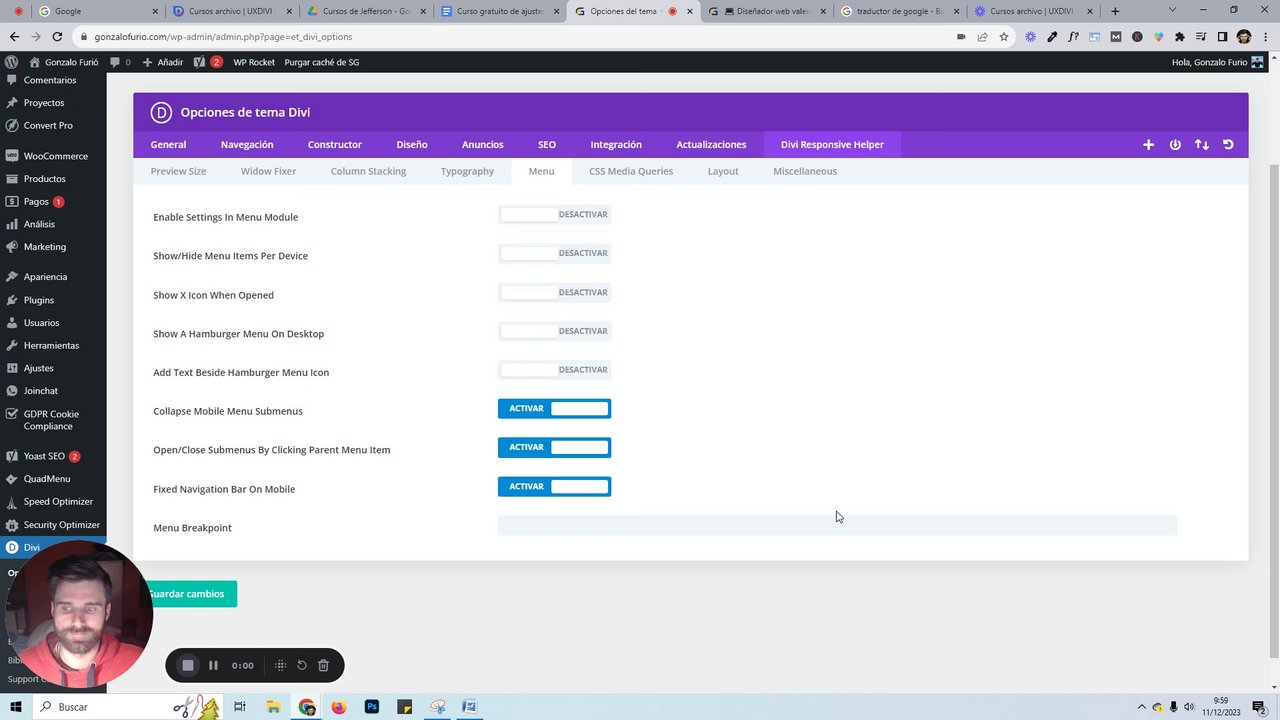Click the plus icon in the Divi options bar
The width and height of the screenshot is (1280, 720).
pyautogui.click(x=1148, y=145)
